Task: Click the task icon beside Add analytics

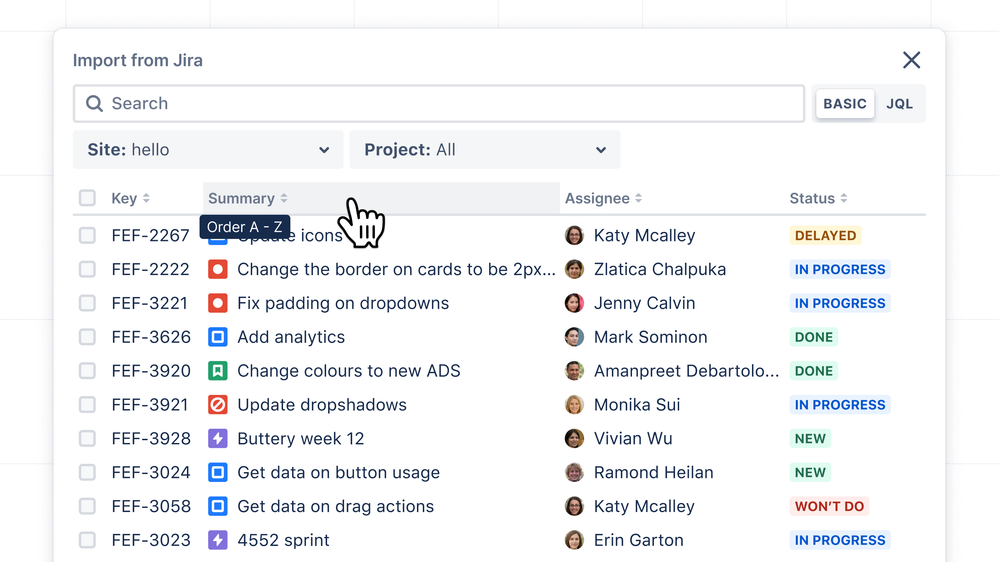Action: click(x=218, y=337)
